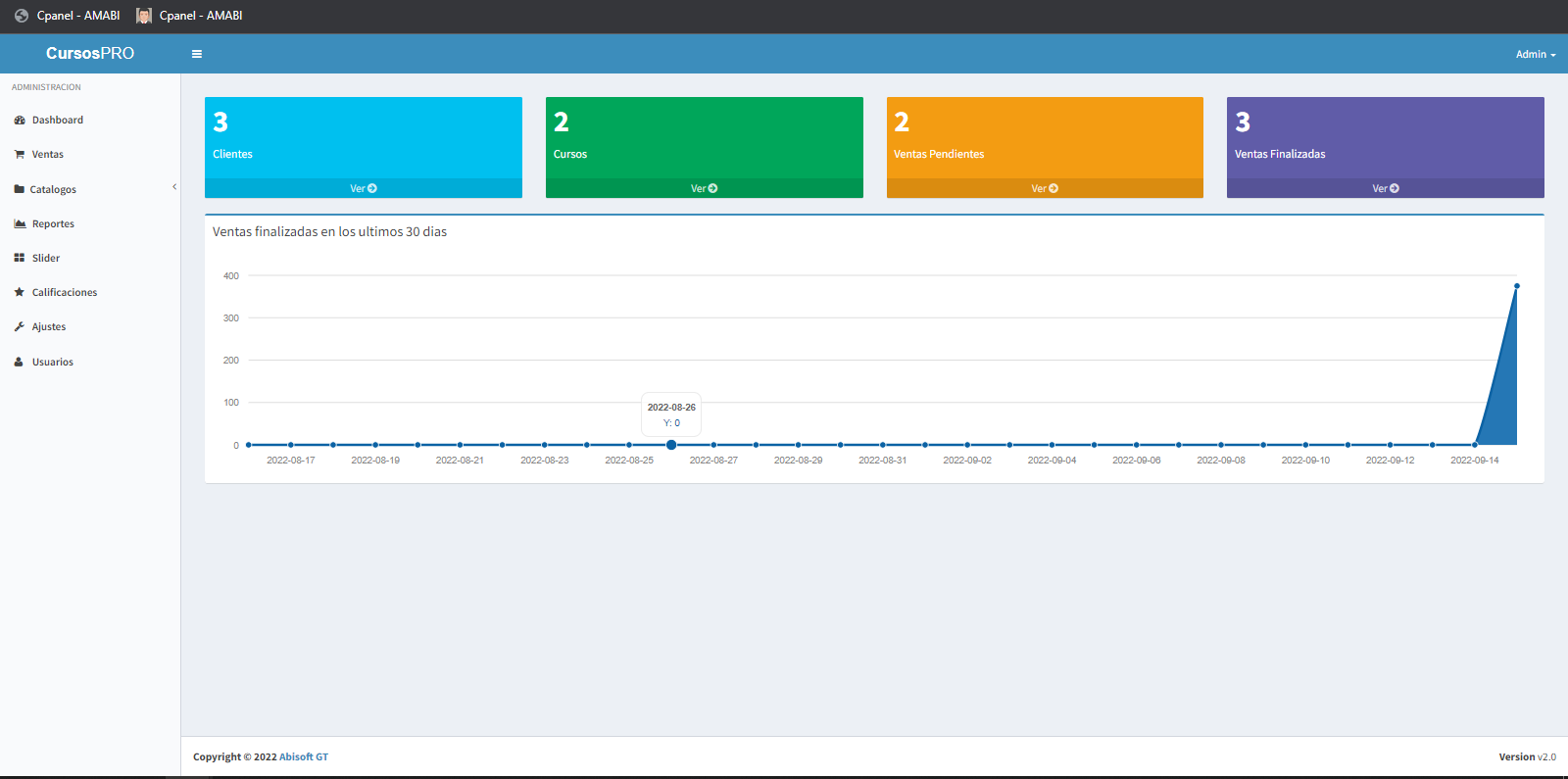
Task: Click the Reportes chart icon
Action: pyautogui.click(x=20, y=224)
